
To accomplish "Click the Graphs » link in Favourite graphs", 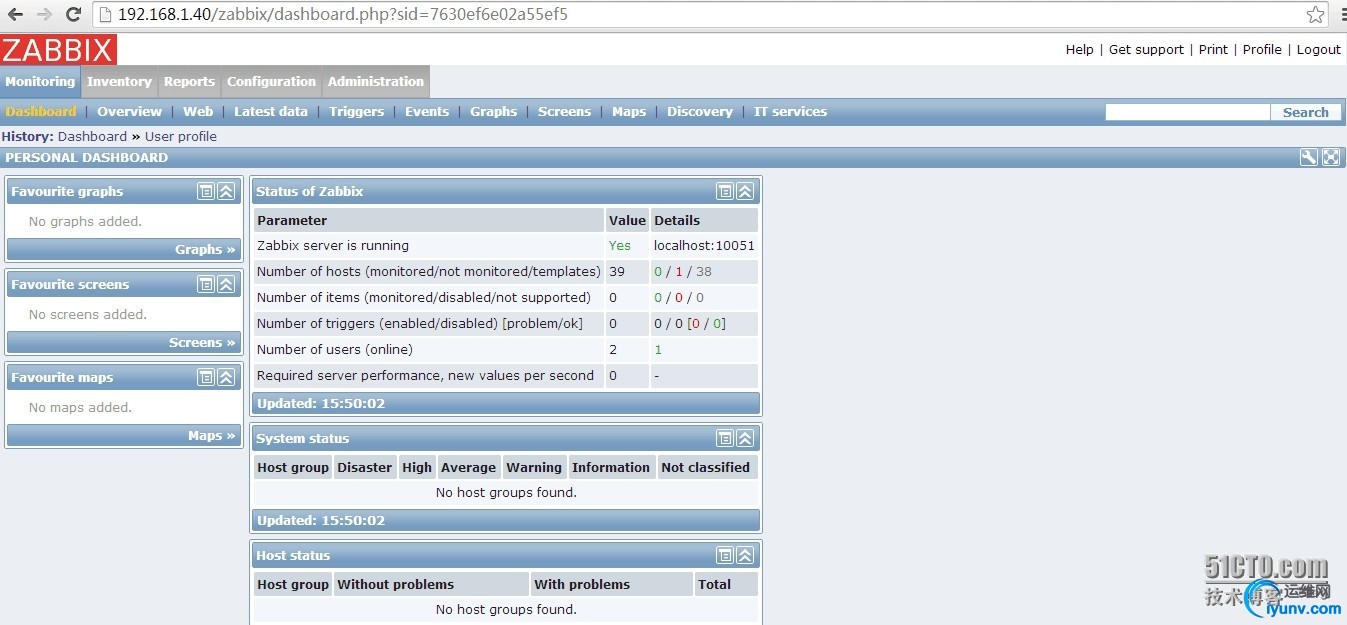I will 205,249.
